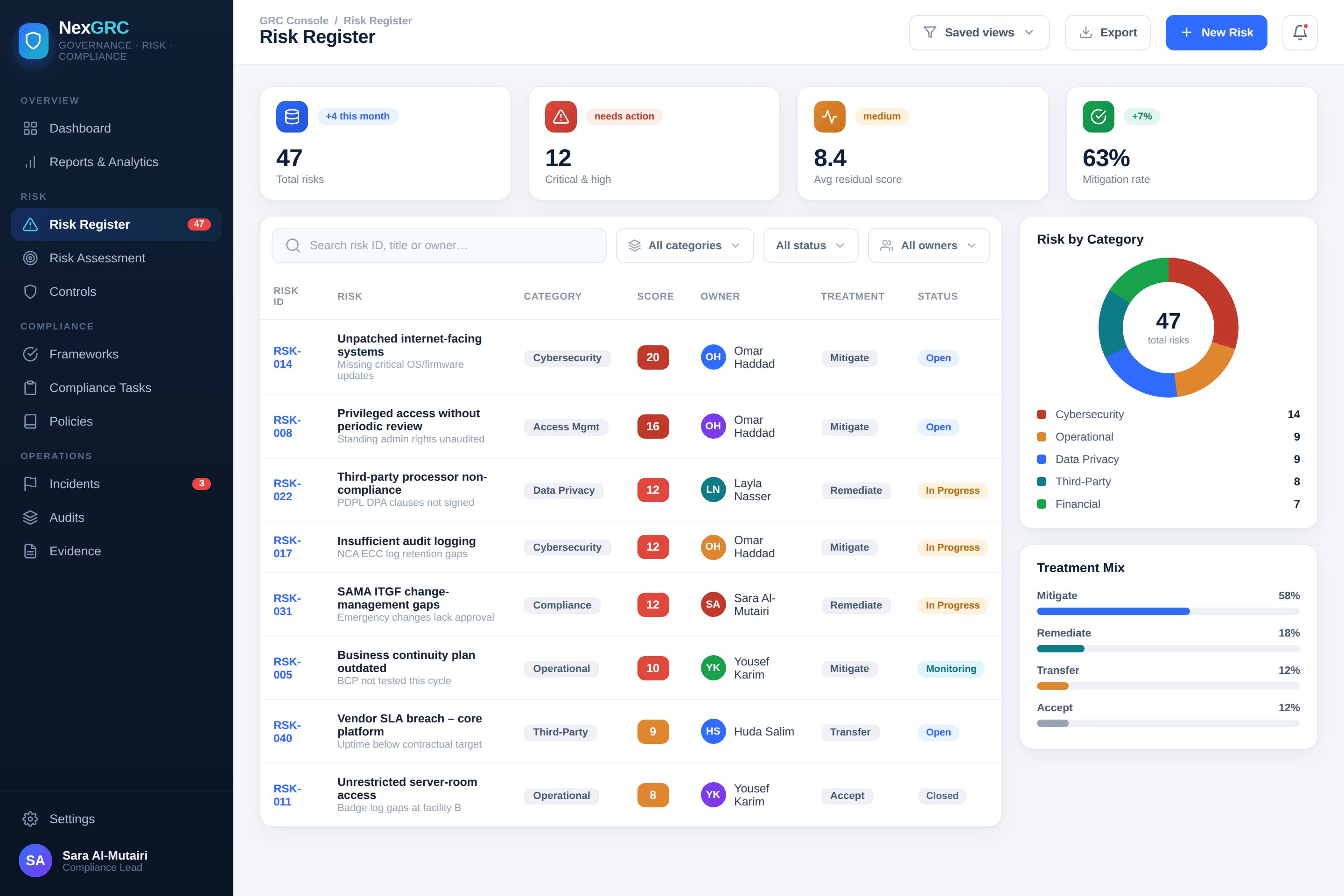Click the Access Mgmt category tag
The image size is (1344, 896).
point(566,427)
